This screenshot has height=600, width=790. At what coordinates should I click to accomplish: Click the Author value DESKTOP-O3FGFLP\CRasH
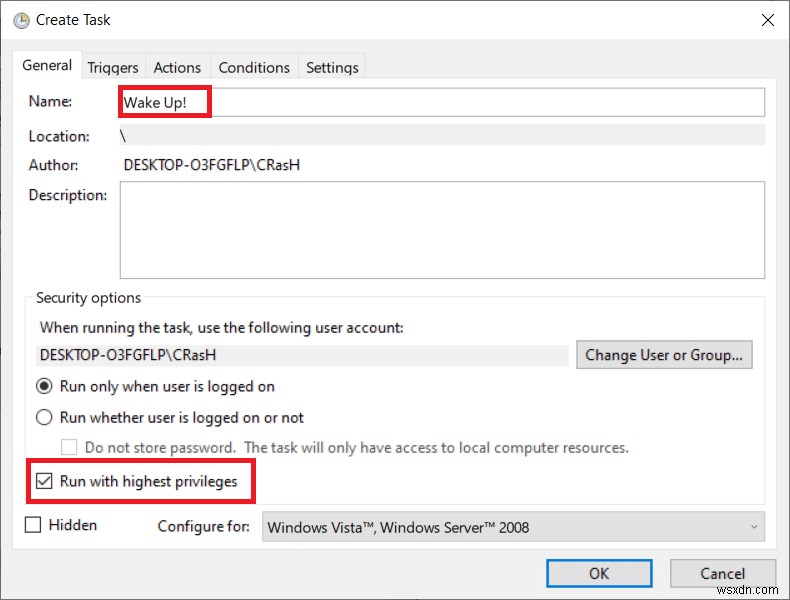pyautogui.click(x=212, y=165)
